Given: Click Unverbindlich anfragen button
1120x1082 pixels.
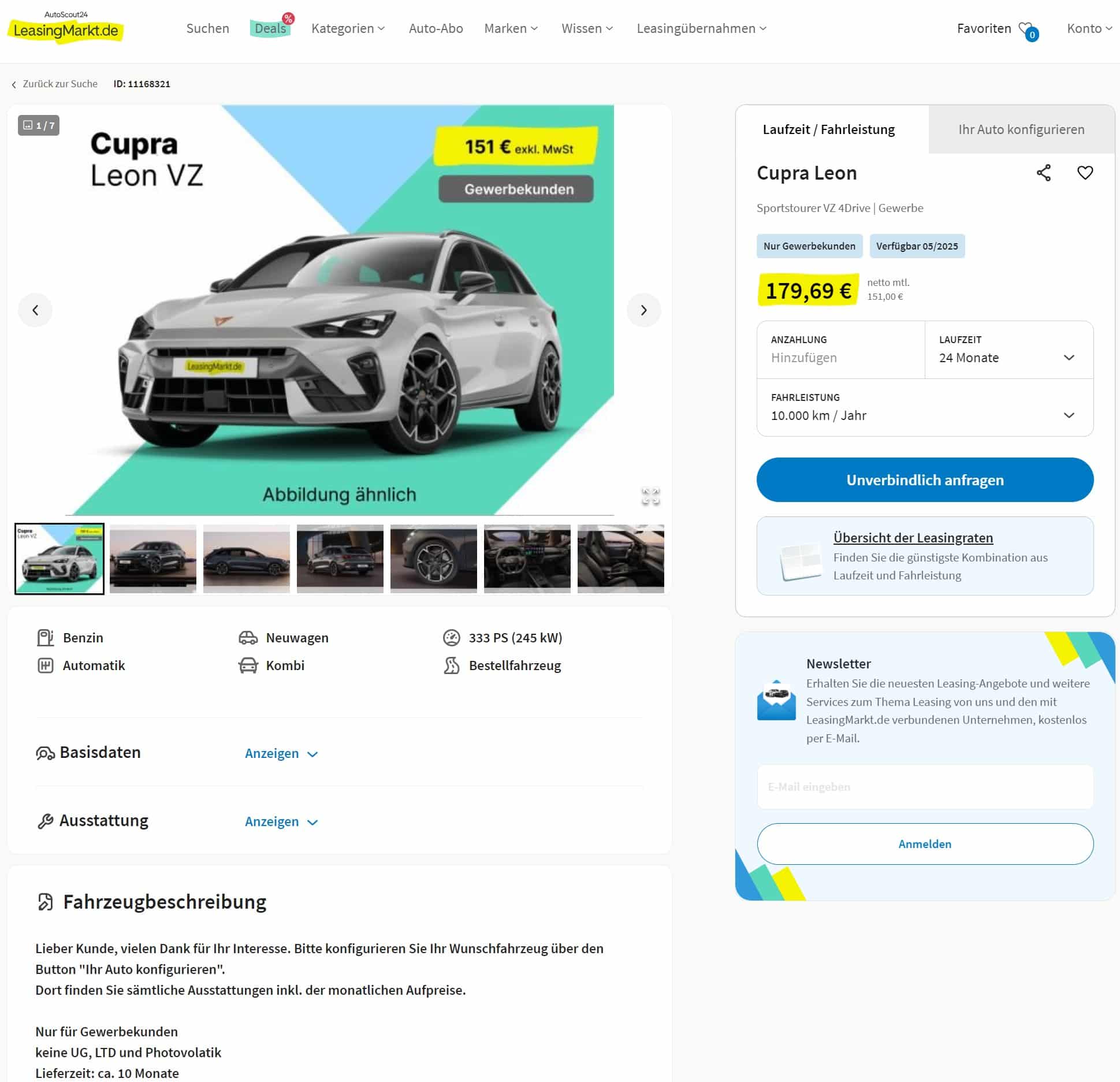Looking at the screenshot, I should [925, 480].
